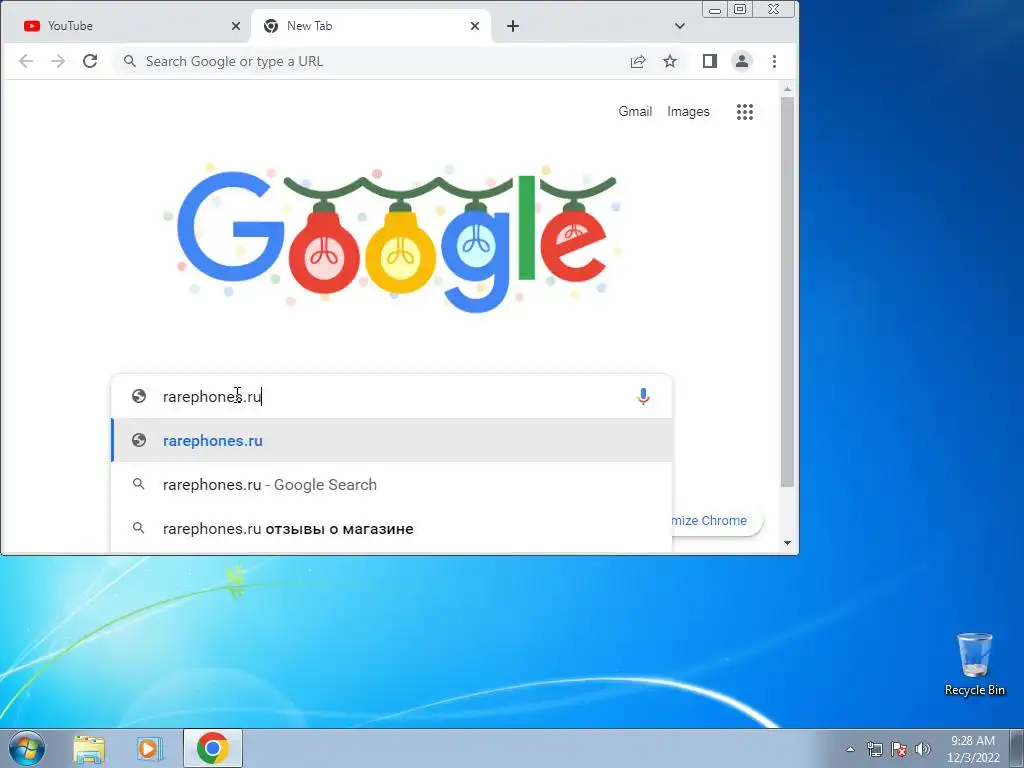This screenshot has width=1024, height=768.
Task: Maximize the Chrome window
Action: (x=740, y=9)
